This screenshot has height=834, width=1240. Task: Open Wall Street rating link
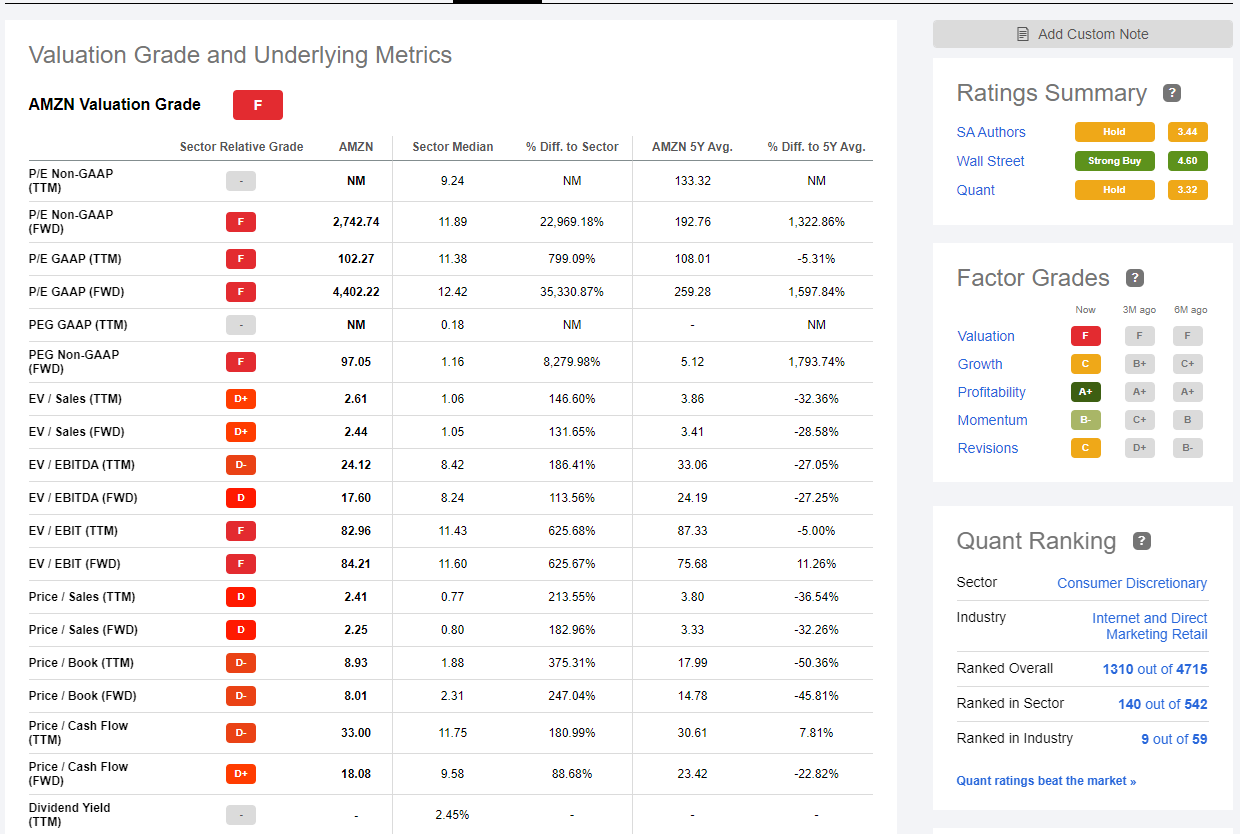coord(991,161)
